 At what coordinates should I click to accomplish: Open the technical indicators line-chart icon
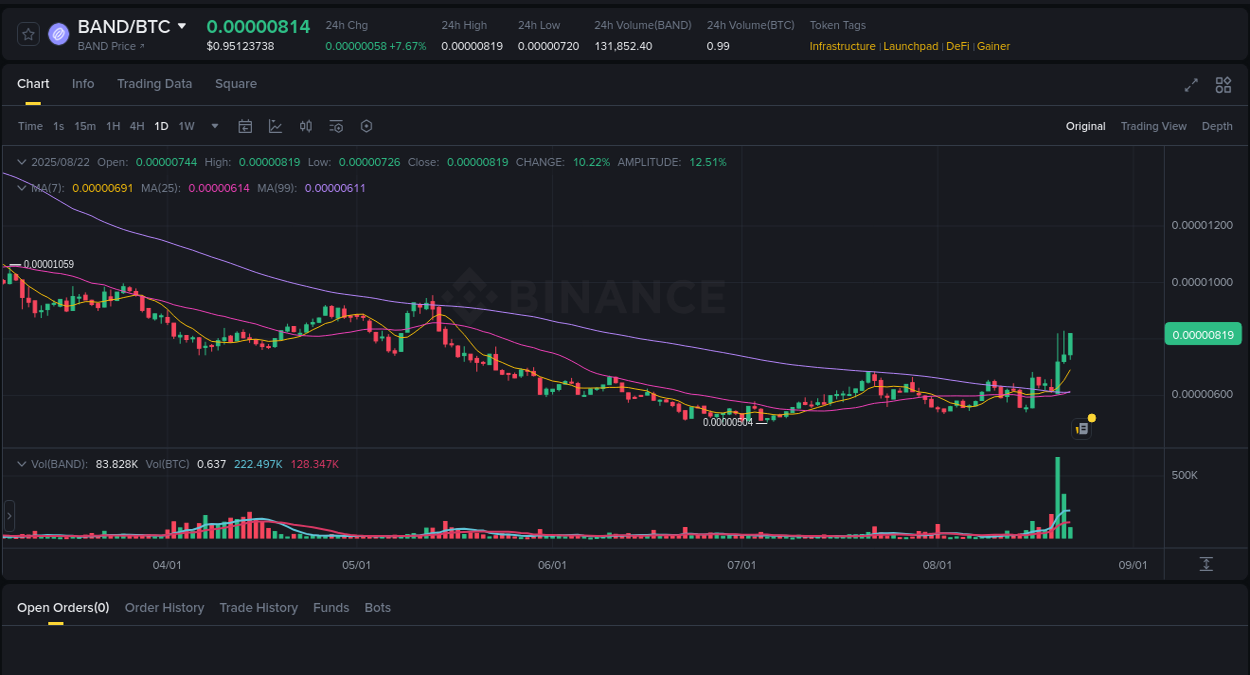[x=275, y=126]
